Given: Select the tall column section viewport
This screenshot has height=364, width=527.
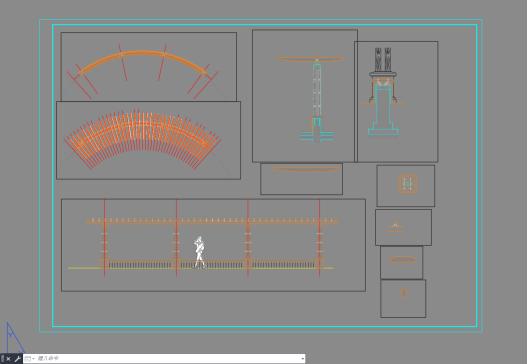Looking at the screenshot, I should [305, 96].
